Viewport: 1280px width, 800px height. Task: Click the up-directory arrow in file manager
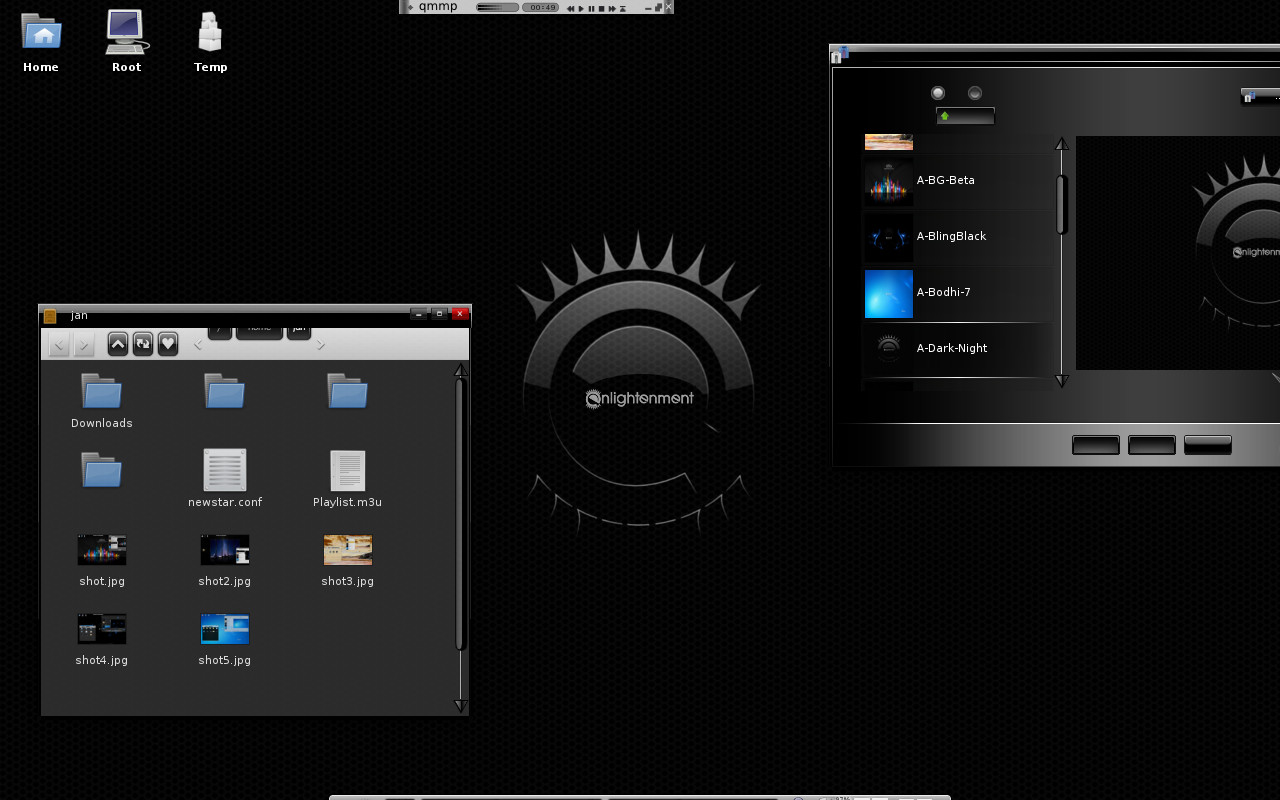pyautogui.click(x=118, y=344)
